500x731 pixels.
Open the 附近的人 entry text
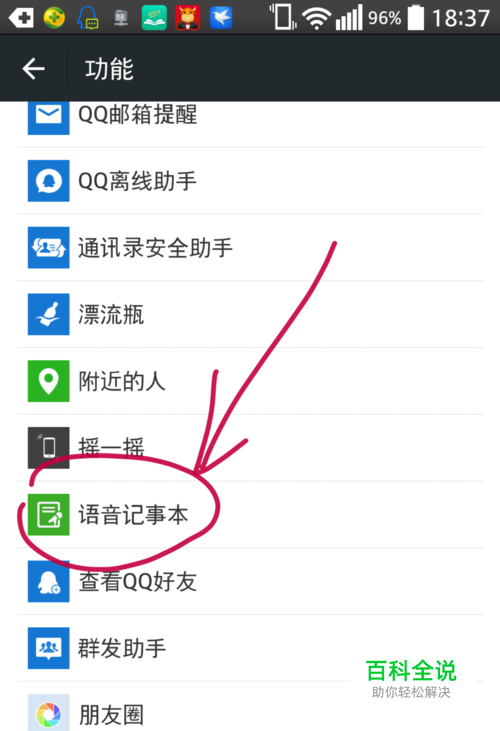coord(122,381)
